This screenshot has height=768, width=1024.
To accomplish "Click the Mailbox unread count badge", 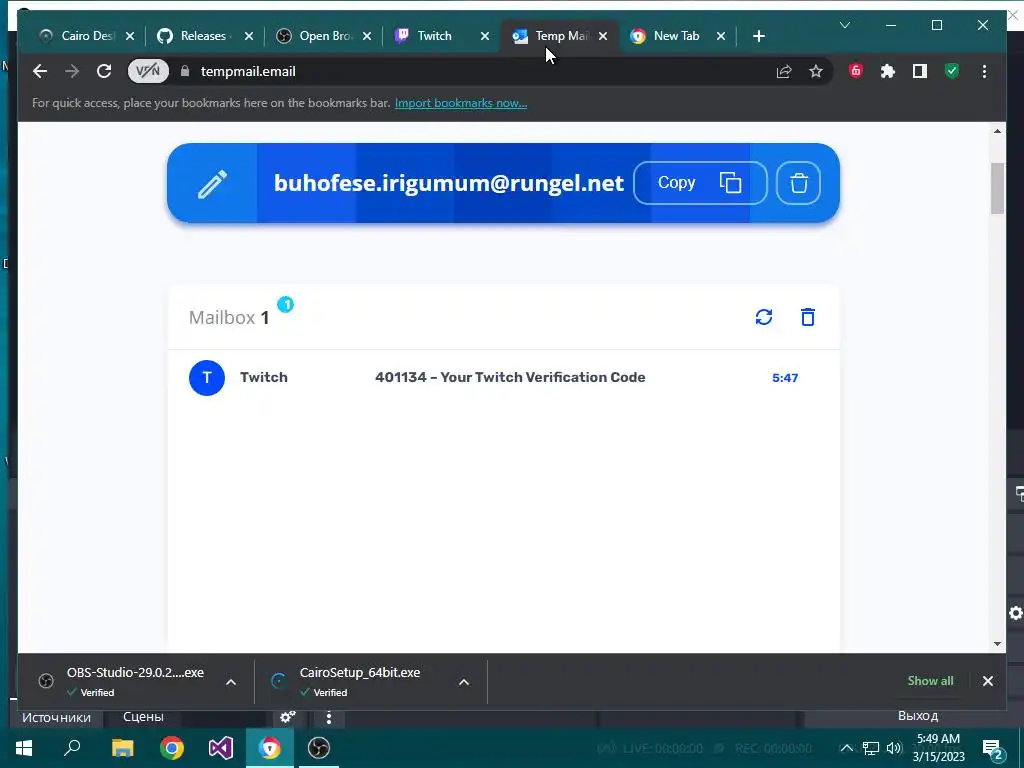I will 285,304.
